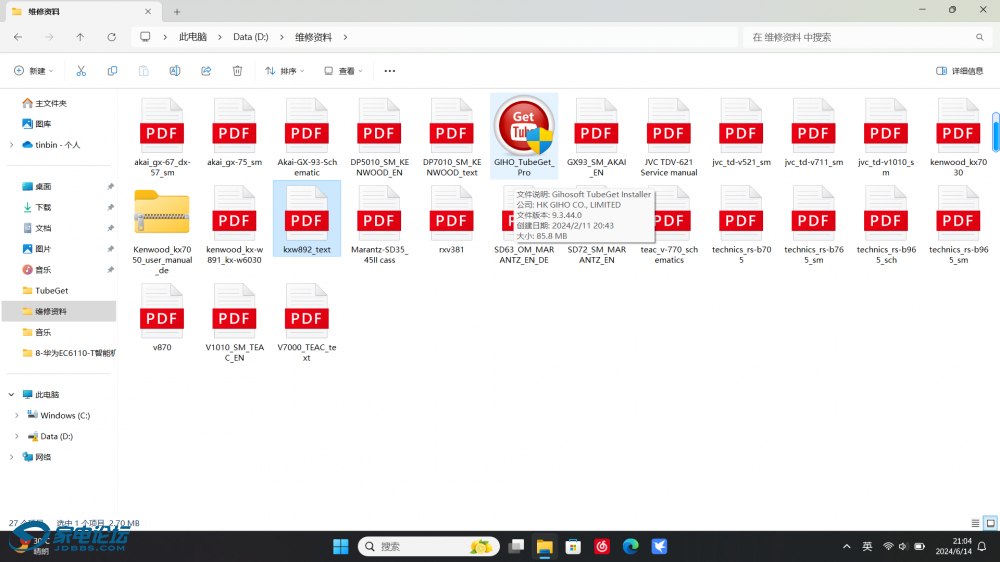1000x562 pixels.
Task: Toggle the details pane button
Action: (x=959, y=71)
